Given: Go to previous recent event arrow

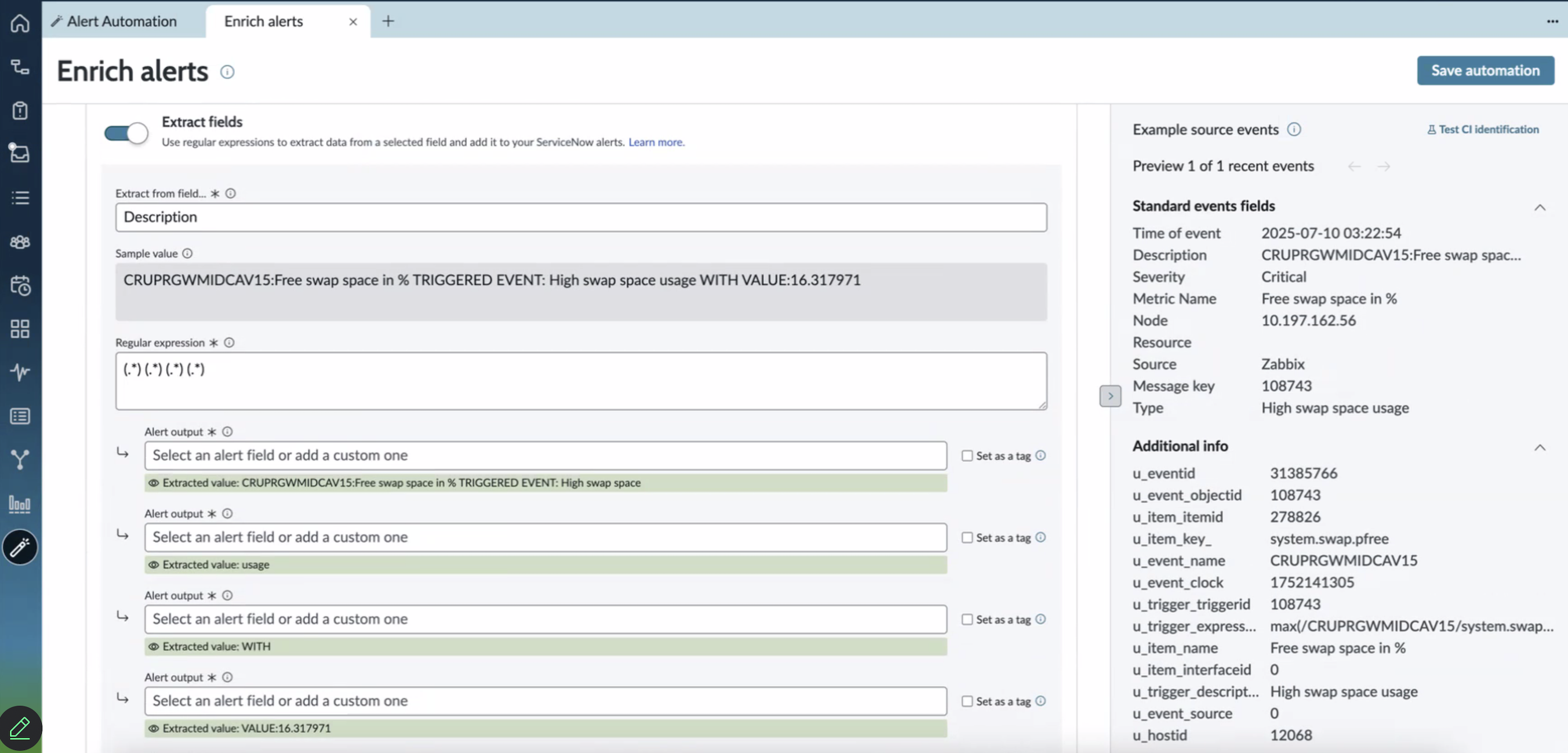Looking at the screenshot, I should click(x=1354, y=166).
